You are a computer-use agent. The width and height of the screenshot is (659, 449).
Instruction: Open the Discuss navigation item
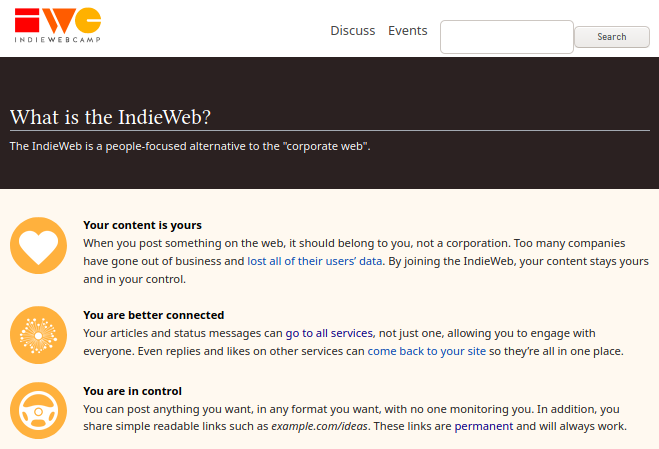click(x=353, y=31)
